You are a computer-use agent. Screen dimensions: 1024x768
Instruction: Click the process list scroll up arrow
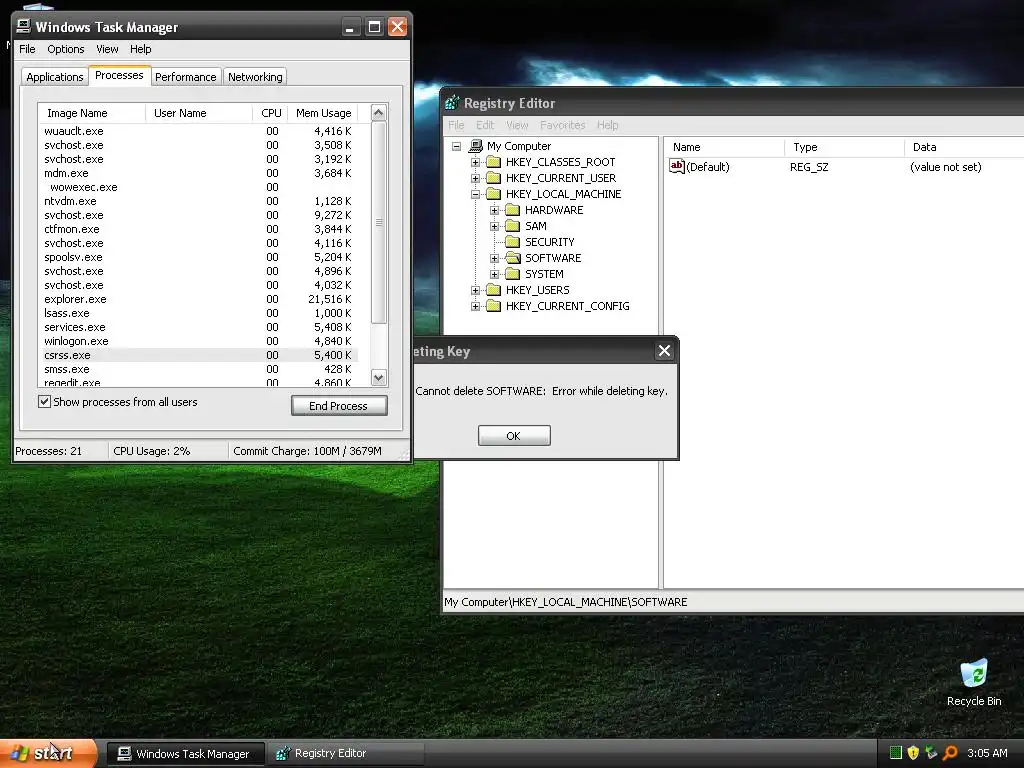click(x=379, y=112)
